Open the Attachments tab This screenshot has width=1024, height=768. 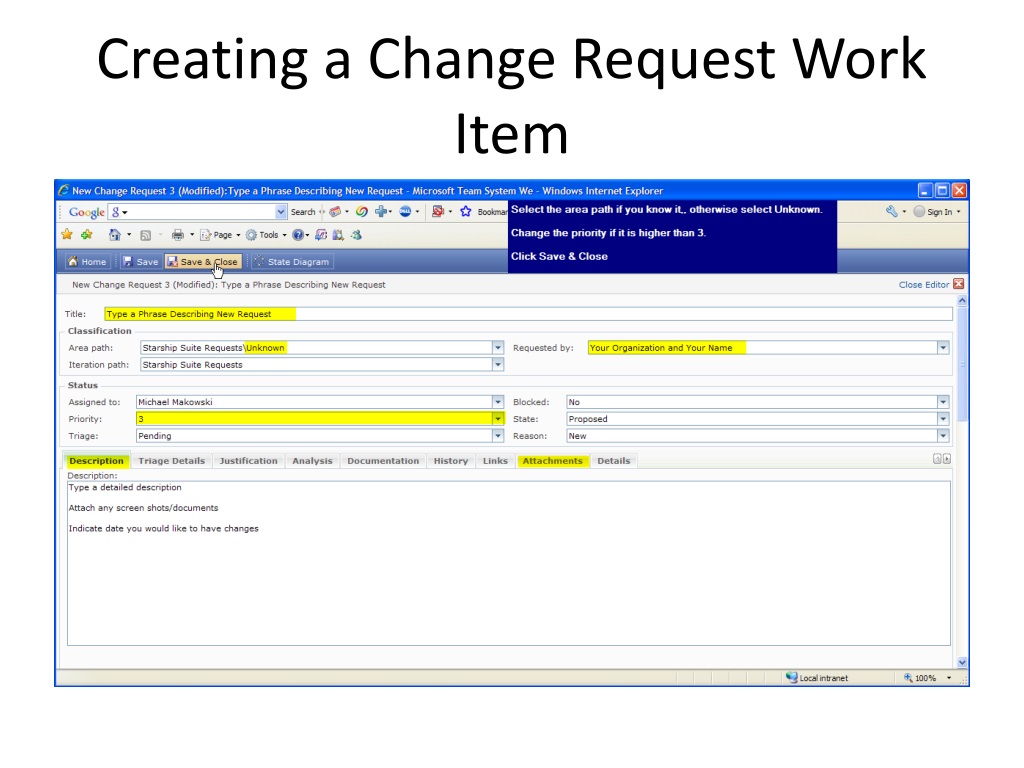click(552, 461)
